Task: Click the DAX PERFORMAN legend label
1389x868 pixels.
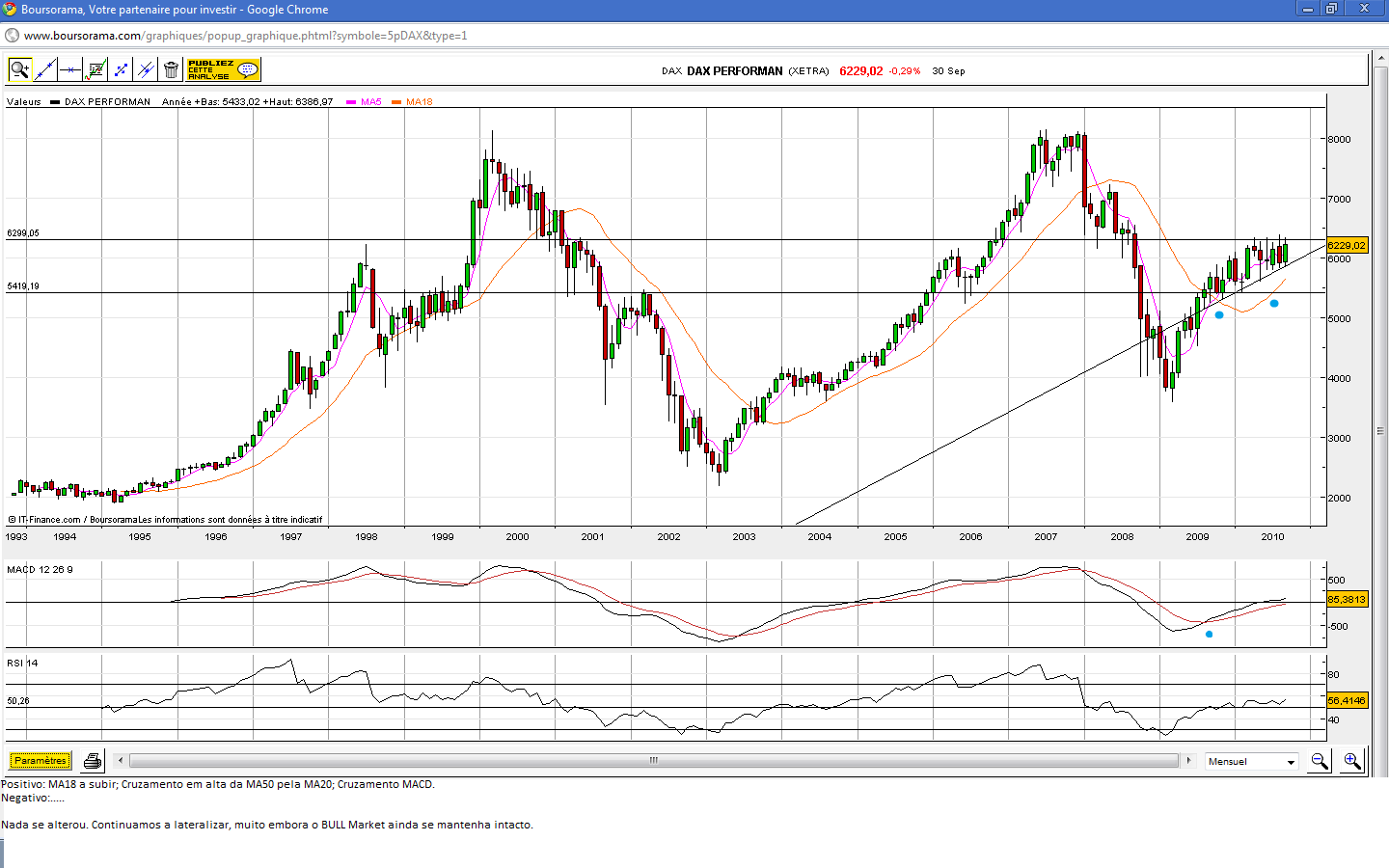Action: (107, 102)
